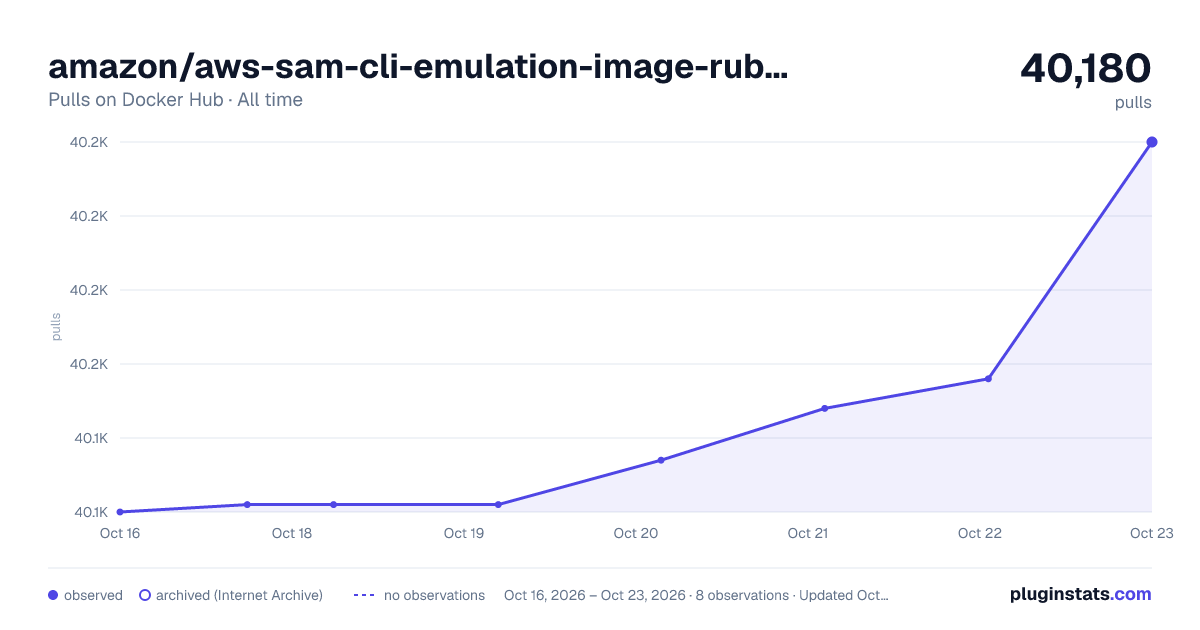1200x630 pixels.
Task: Select the Oct 21 data point on line
Action: tap(824, 408)
